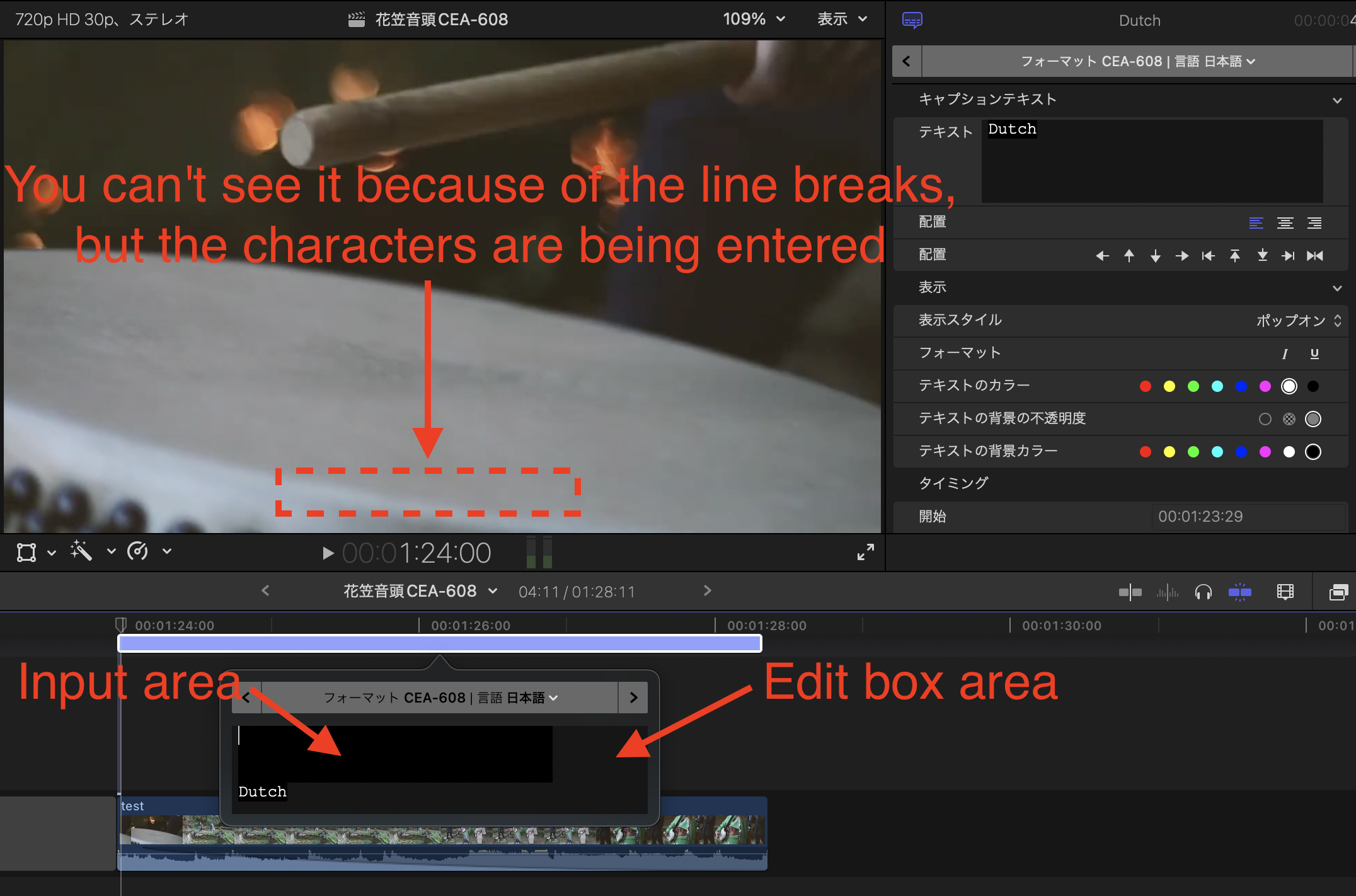This screenshot has height=896, width=1356.
Task: Click the audio skimming waveform icon
Action: coord(1167,591)
